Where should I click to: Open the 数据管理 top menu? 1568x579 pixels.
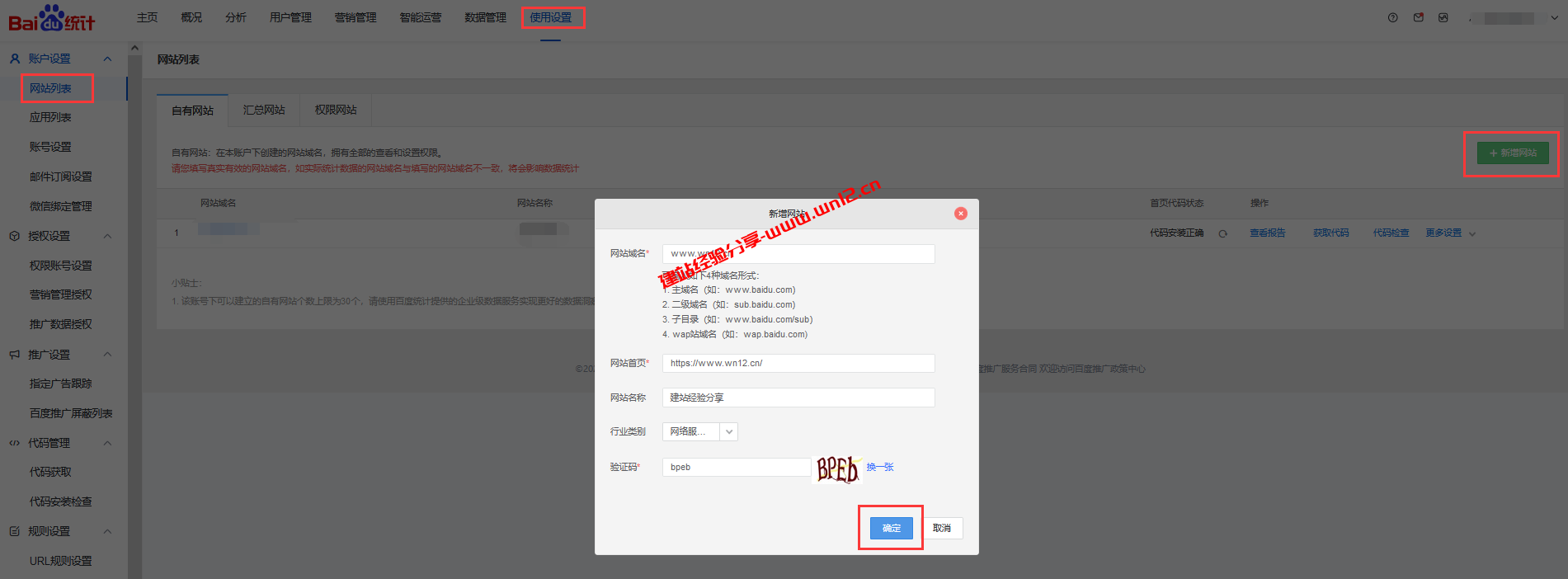[485, 17]
